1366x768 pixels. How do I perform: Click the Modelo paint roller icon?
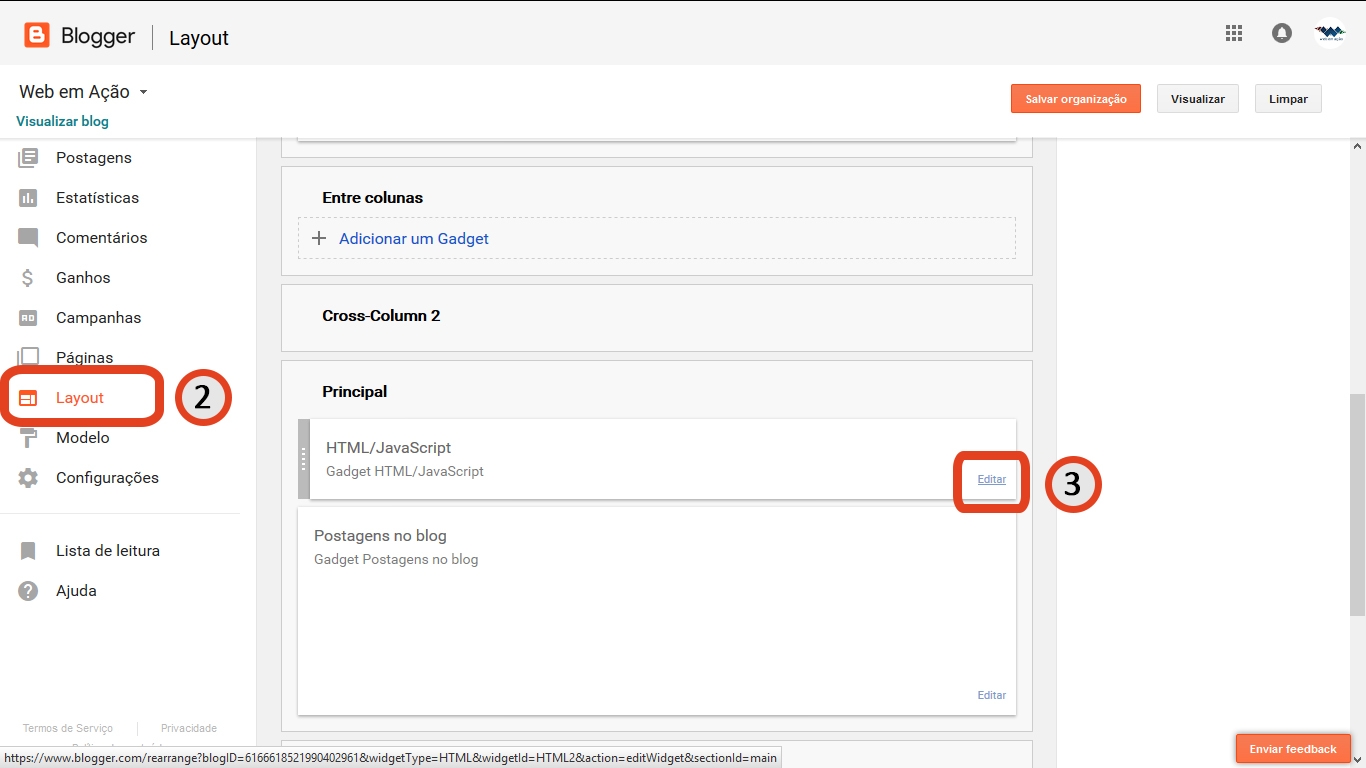coord(28,438)
